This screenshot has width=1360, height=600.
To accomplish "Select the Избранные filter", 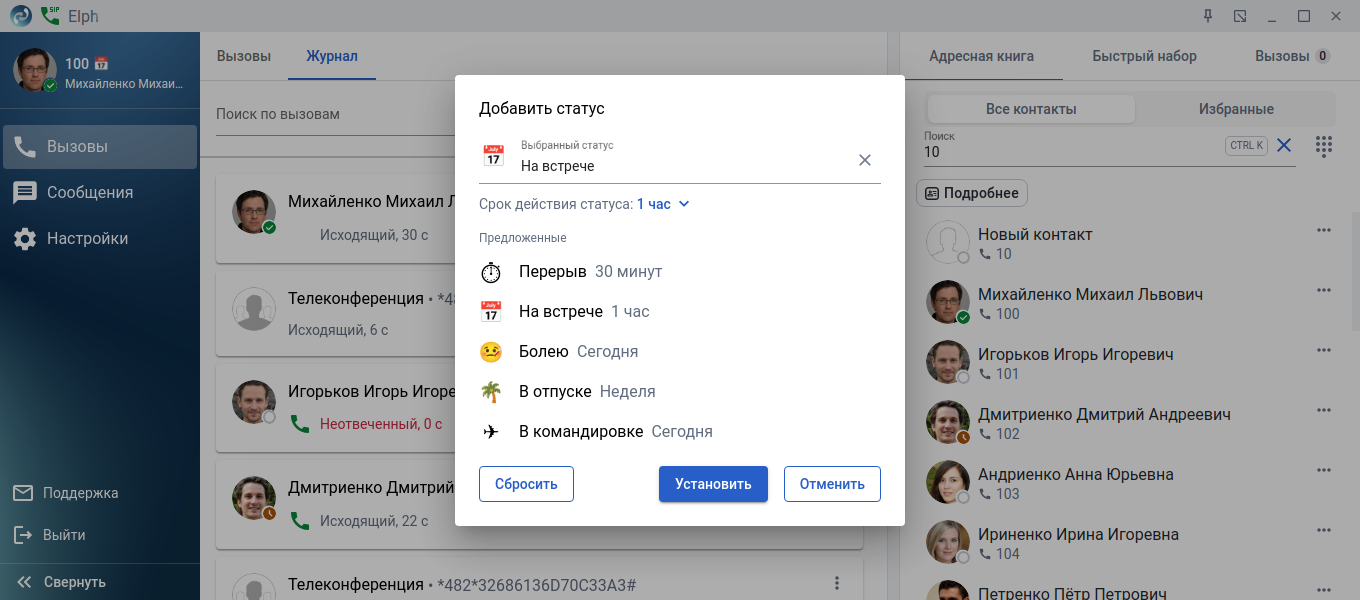I will tap(1236, 109).
